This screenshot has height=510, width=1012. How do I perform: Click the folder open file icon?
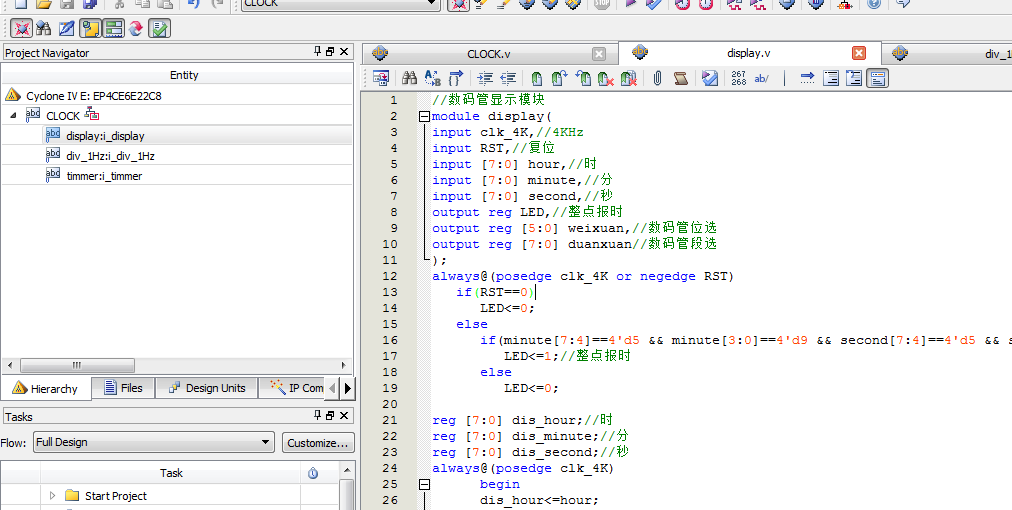(x=43, y=4)
